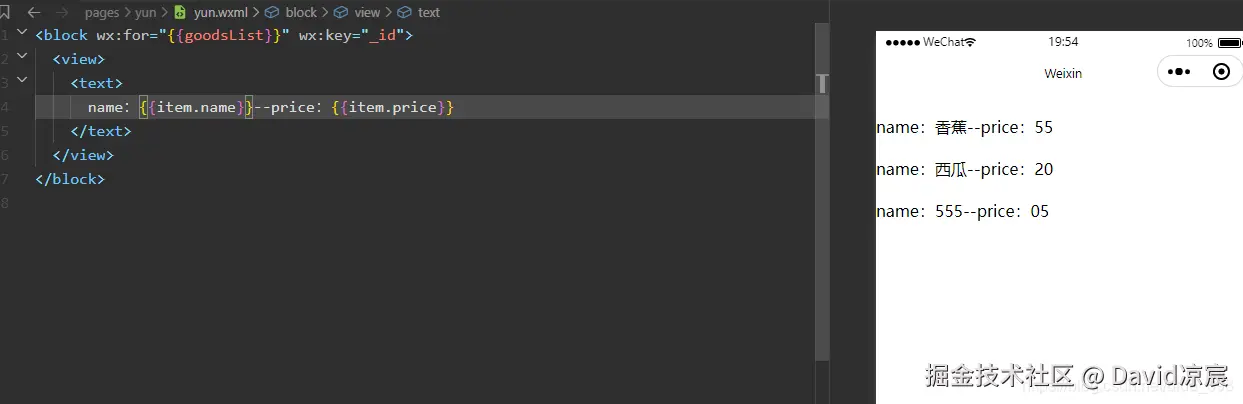This screenshot has height=404, width=1243.
Task: Go forward with the right arrow
Action: [64, 12]
